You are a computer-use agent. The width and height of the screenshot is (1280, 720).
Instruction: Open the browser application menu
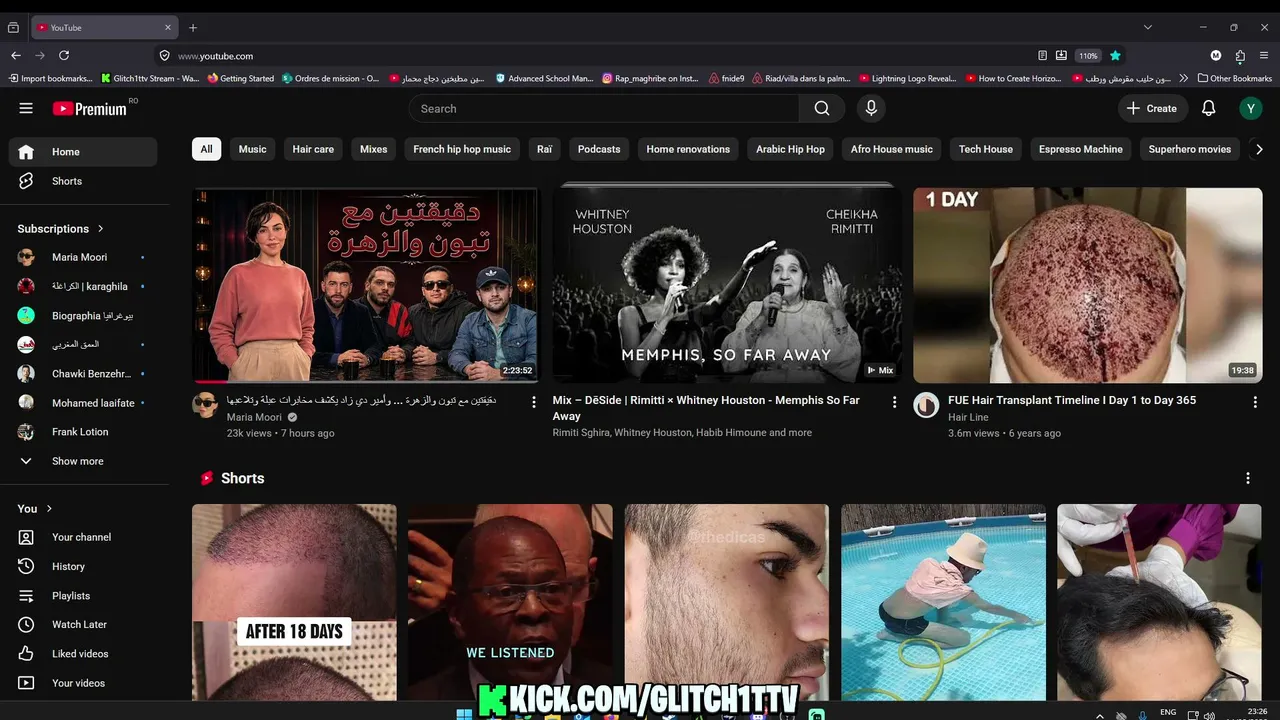click(1264, 56)
